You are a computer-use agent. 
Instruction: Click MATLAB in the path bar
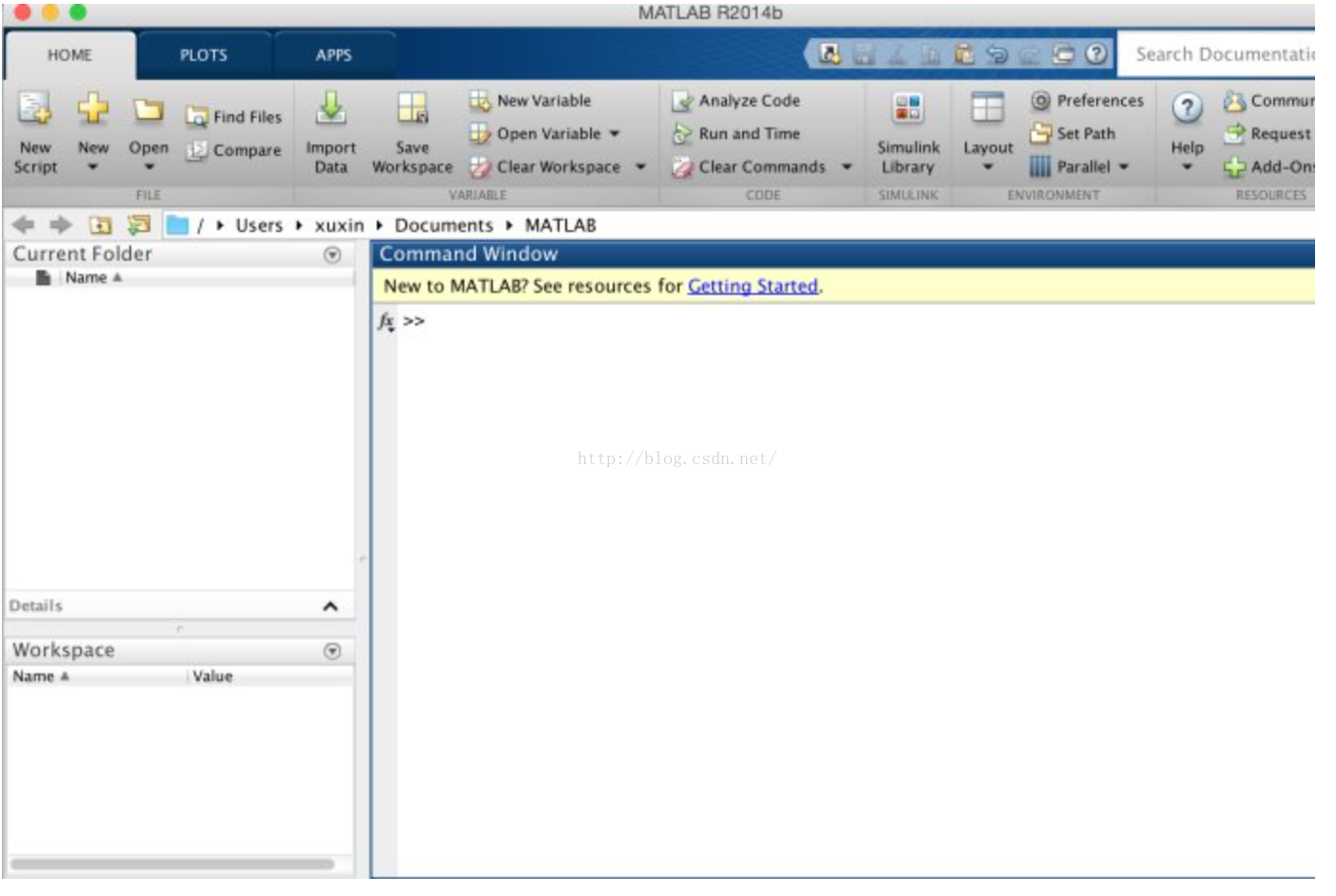(x=560, y=225)
